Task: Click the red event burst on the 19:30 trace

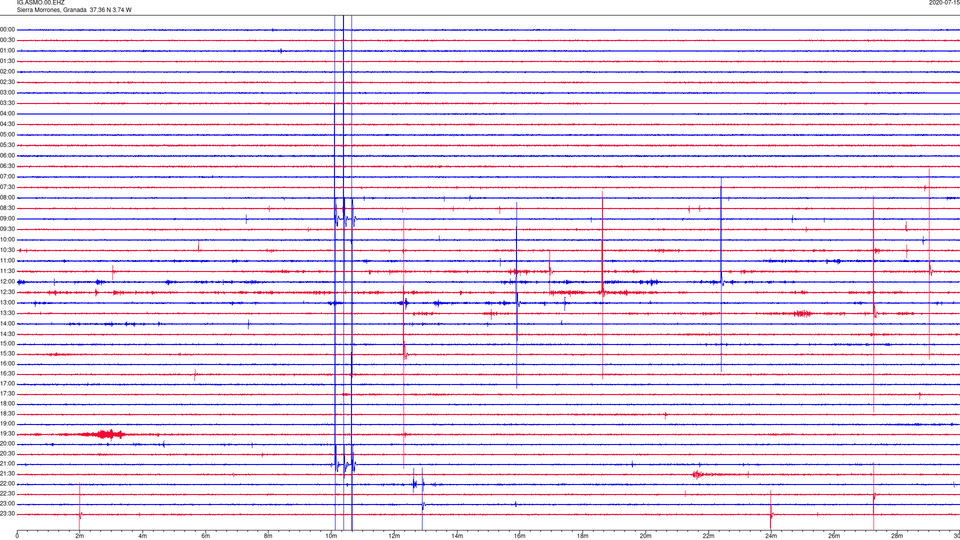Action: [x=107, y=434]
